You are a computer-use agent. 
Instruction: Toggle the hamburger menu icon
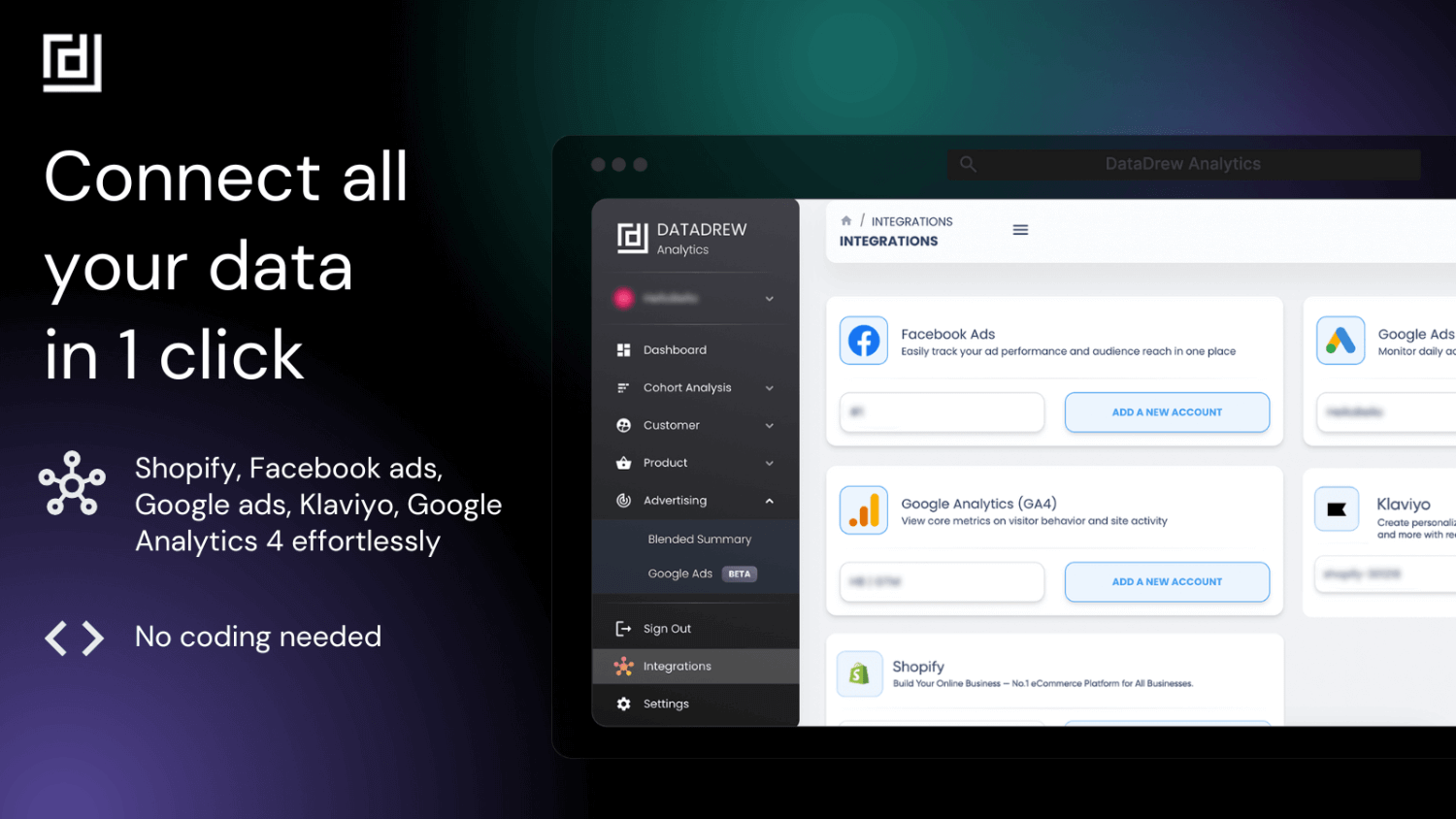click(x=1020, y=230)
